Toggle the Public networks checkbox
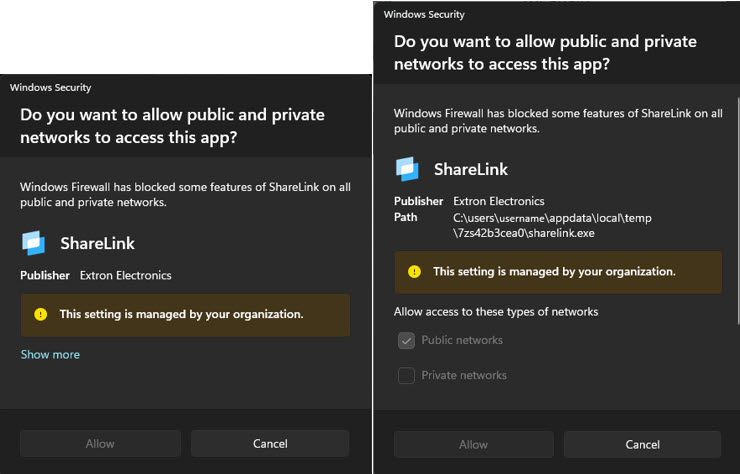 [406, 340]
